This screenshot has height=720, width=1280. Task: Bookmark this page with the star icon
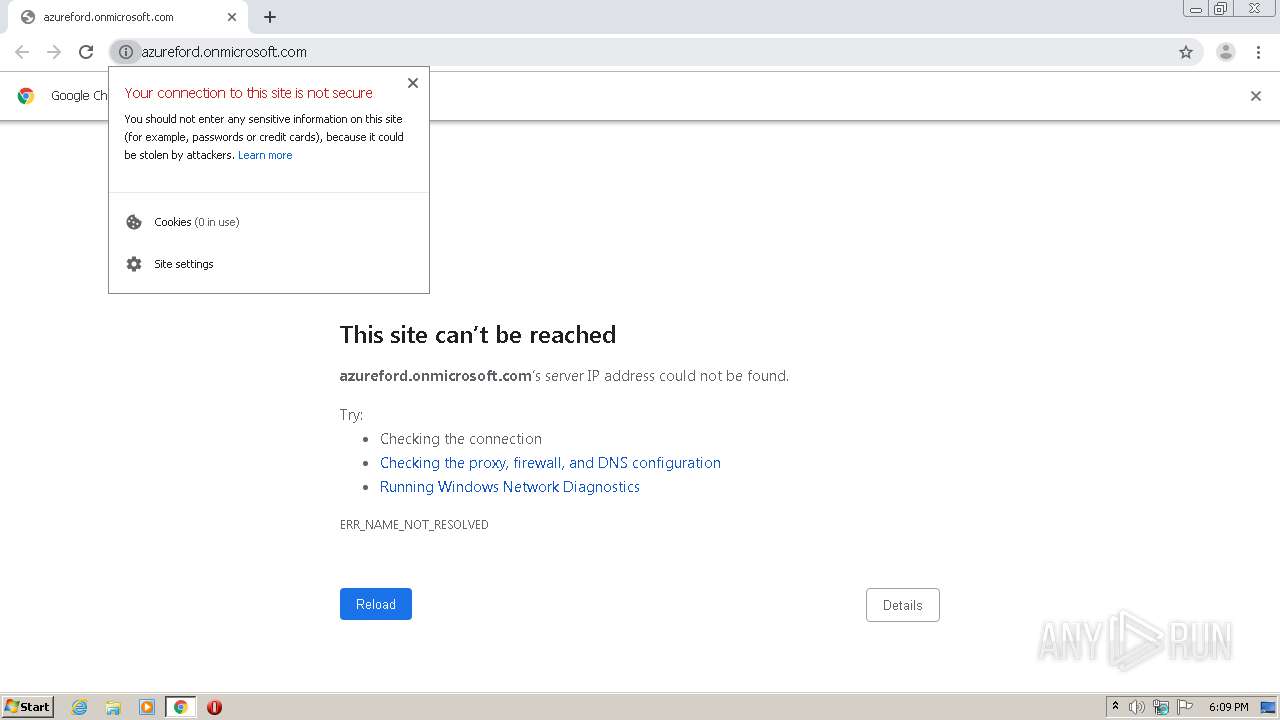(1186, 52)
